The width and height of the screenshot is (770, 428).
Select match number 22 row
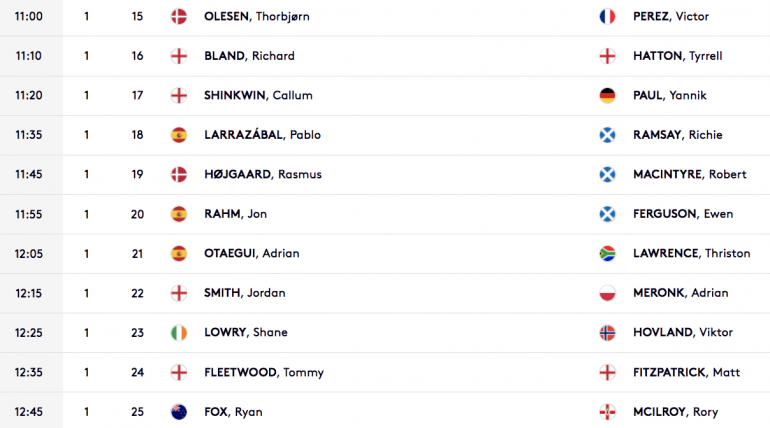point(385,294)
